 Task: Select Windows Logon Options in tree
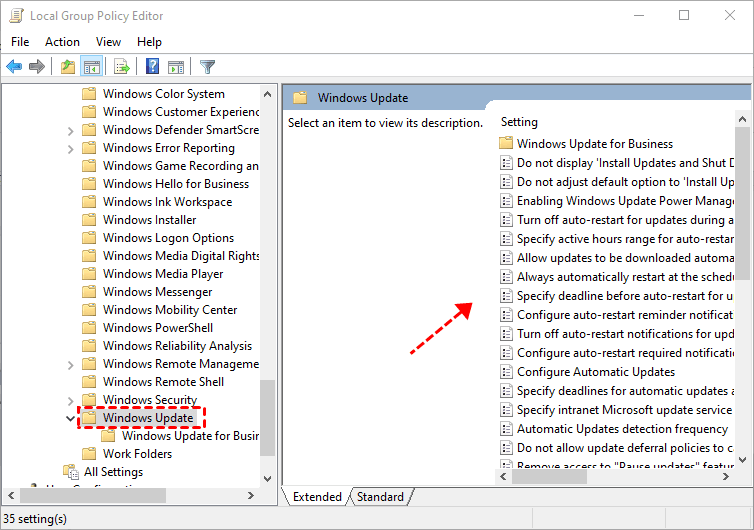[x=168, y=238]
